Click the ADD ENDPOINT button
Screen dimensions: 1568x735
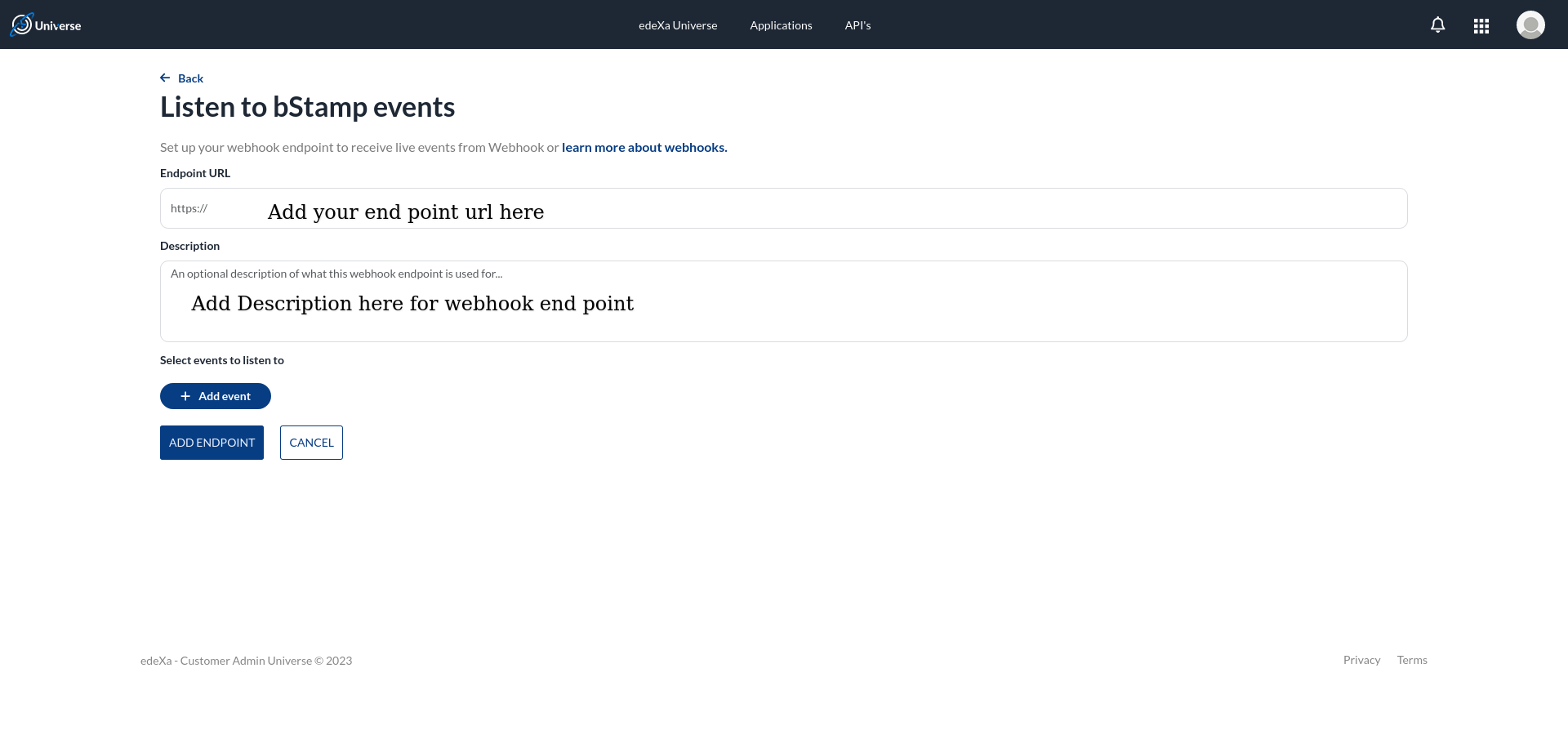[x=212, y=443]
